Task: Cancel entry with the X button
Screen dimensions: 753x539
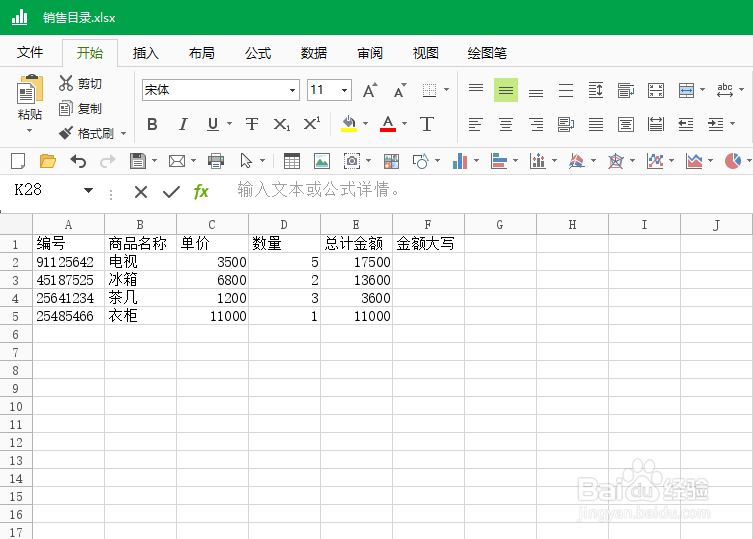Action: 141,192
